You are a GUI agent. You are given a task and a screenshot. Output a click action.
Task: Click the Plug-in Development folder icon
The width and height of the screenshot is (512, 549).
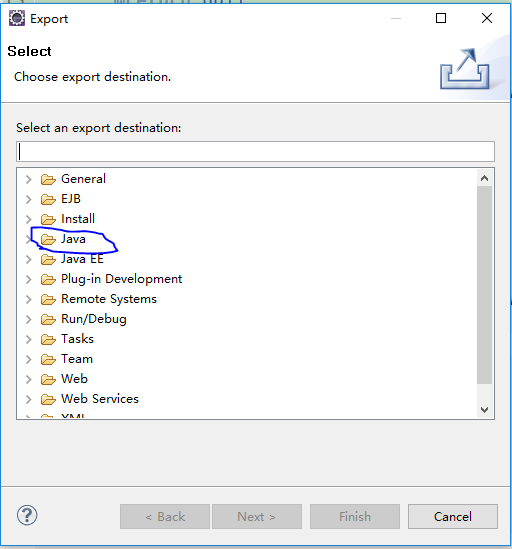[48, 279]
